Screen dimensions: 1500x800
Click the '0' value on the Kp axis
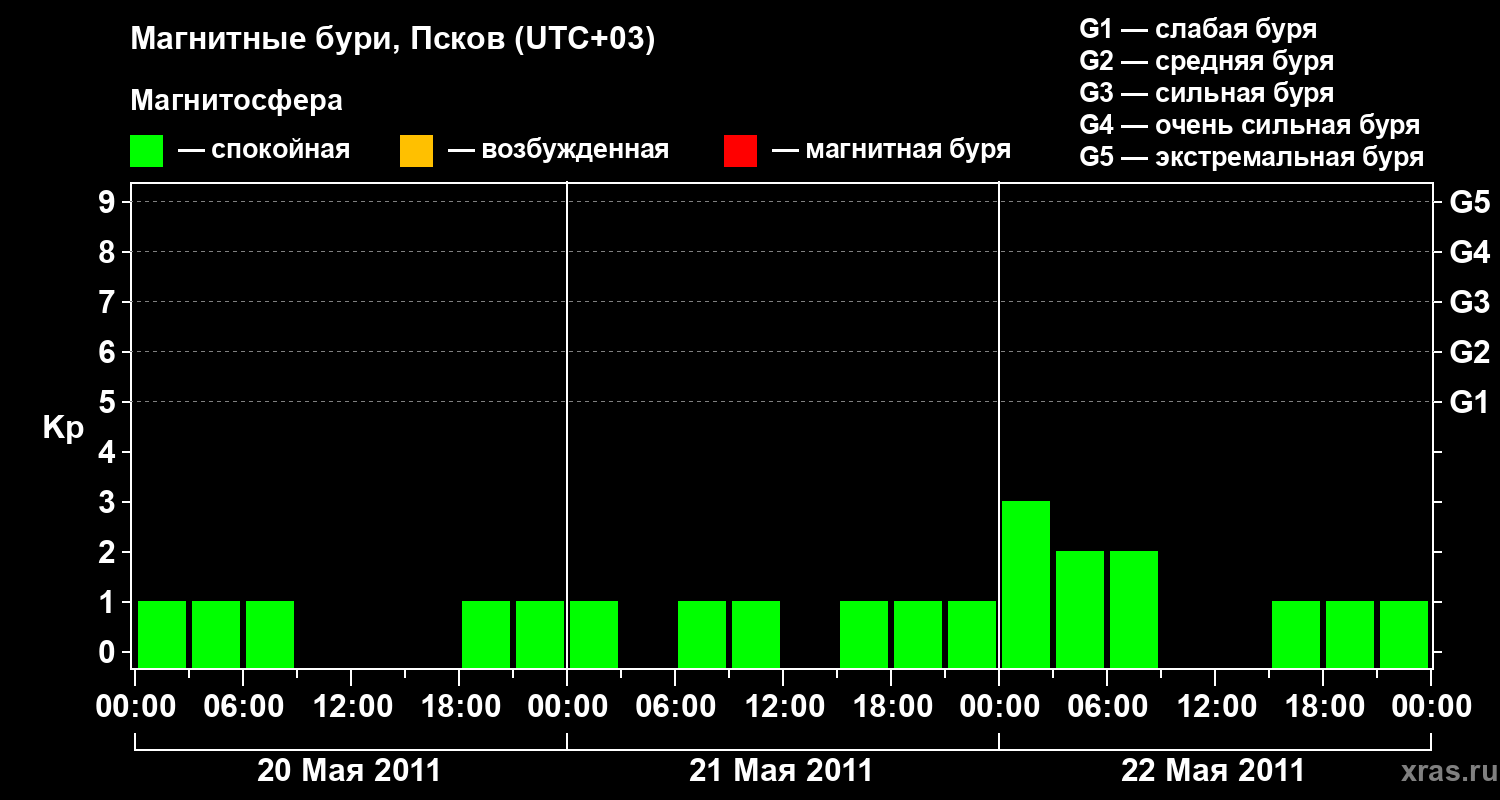109,652
